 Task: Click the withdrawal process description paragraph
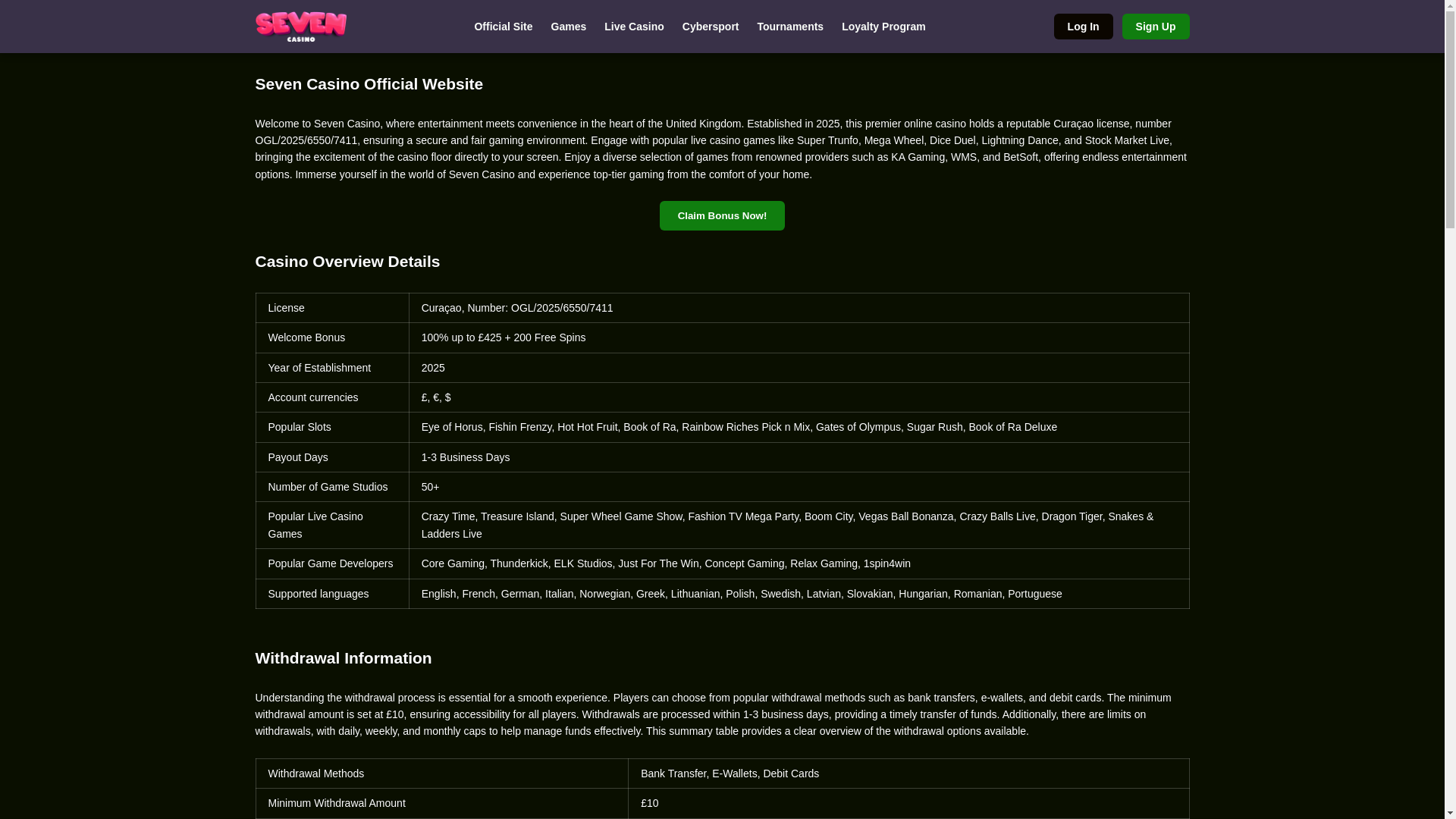pyautogui.click(x=722, y=714)
